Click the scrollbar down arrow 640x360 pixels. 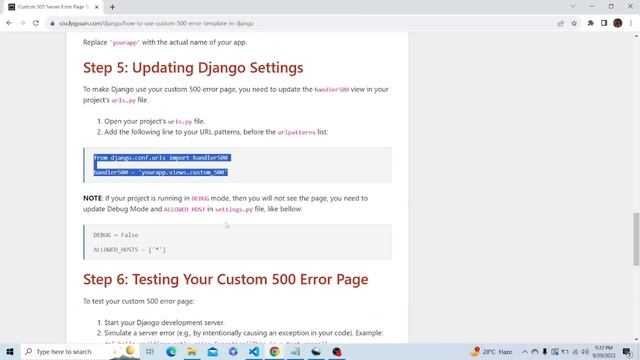tap(636, 340)
